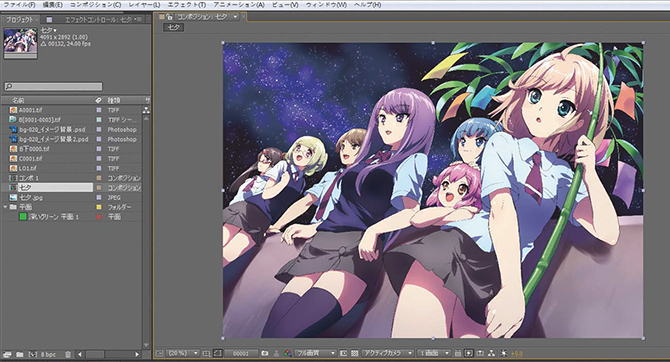The height and width of the screenshot is (362, 670).
Task: Open the ビュー(V) menu
Action: [x=285, y=5]
